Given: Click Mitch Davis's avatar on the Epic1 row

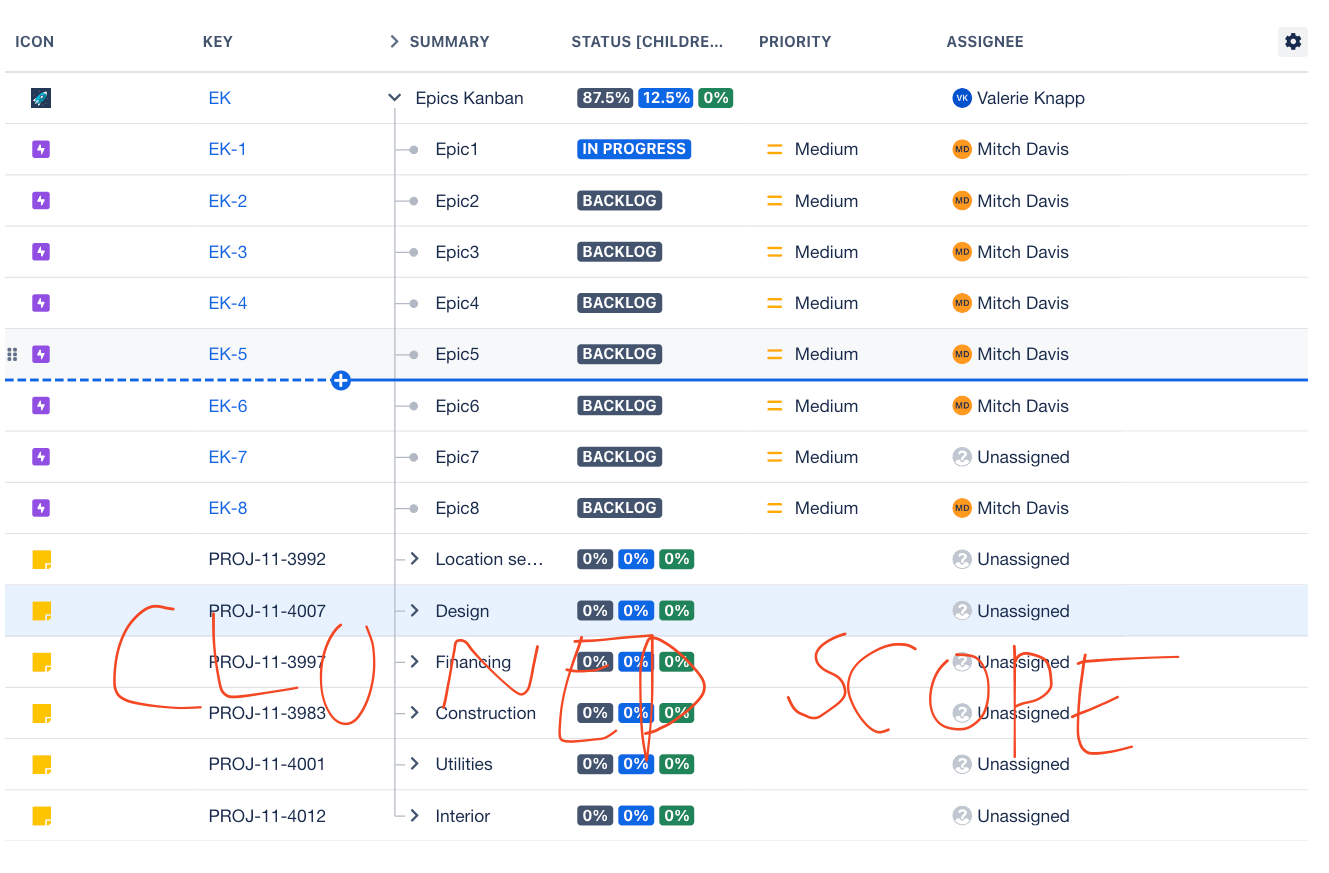Looking at the screenshot, I should coord(962,148).
